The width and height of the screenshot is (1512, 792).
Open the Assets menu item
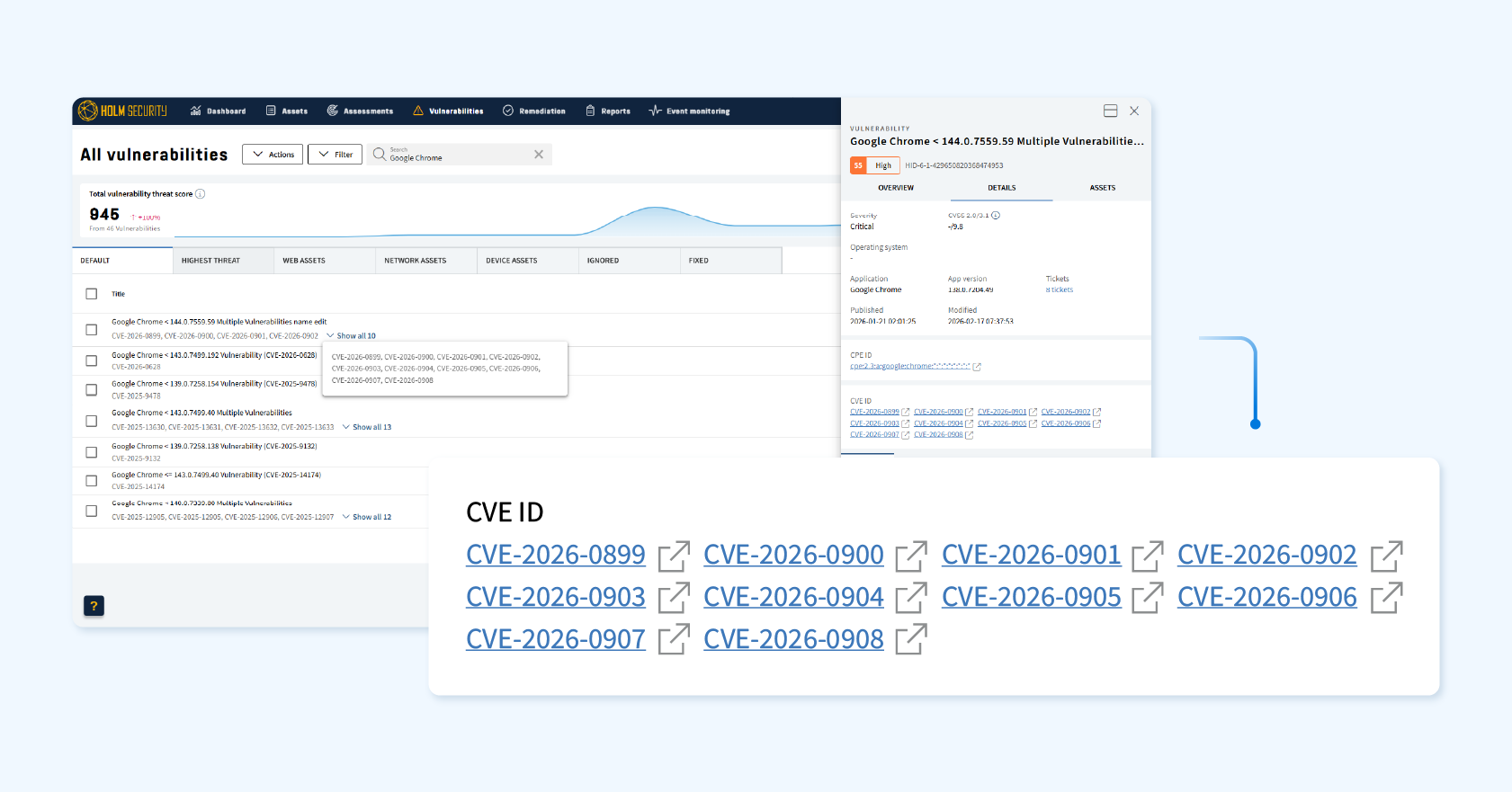coord(287,111)
